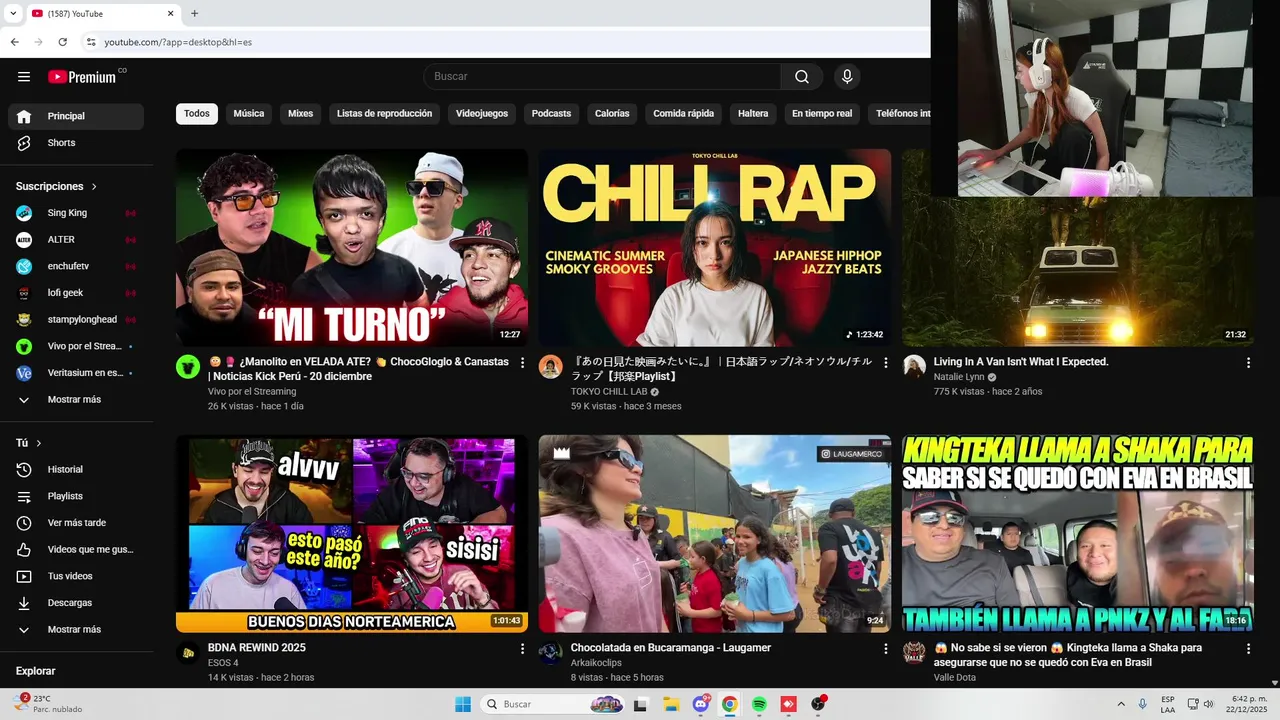Click Valle Dota channel avatar

click(914, 653)
